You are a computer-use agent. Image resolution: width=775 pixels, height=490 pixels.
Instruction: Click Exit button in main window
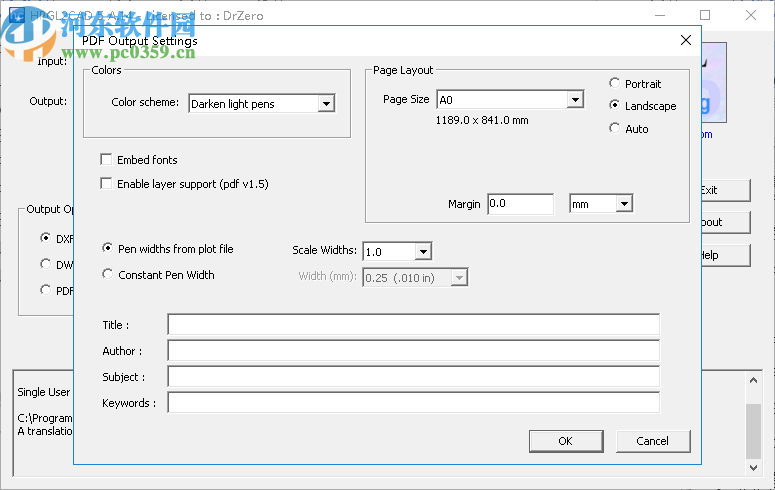pyautogui.click(x=726, y=190)
